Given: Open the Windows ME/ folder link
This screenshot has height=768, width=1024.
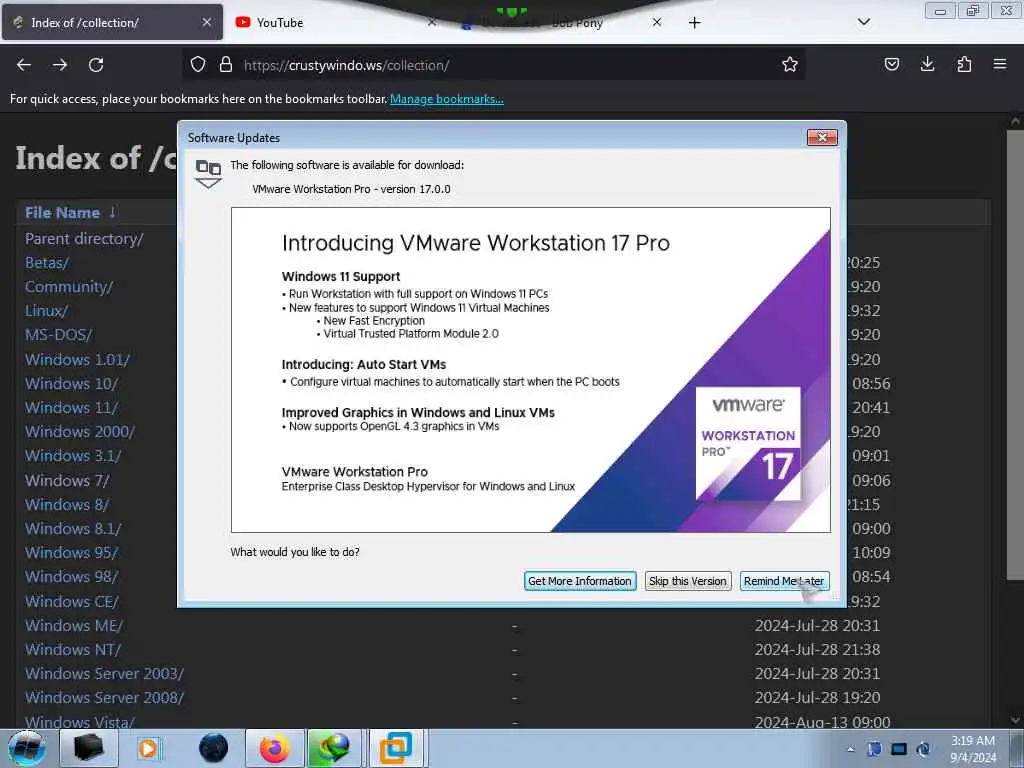Looking at the screenshot, I should pyautogui.click(x=74, y=626).
